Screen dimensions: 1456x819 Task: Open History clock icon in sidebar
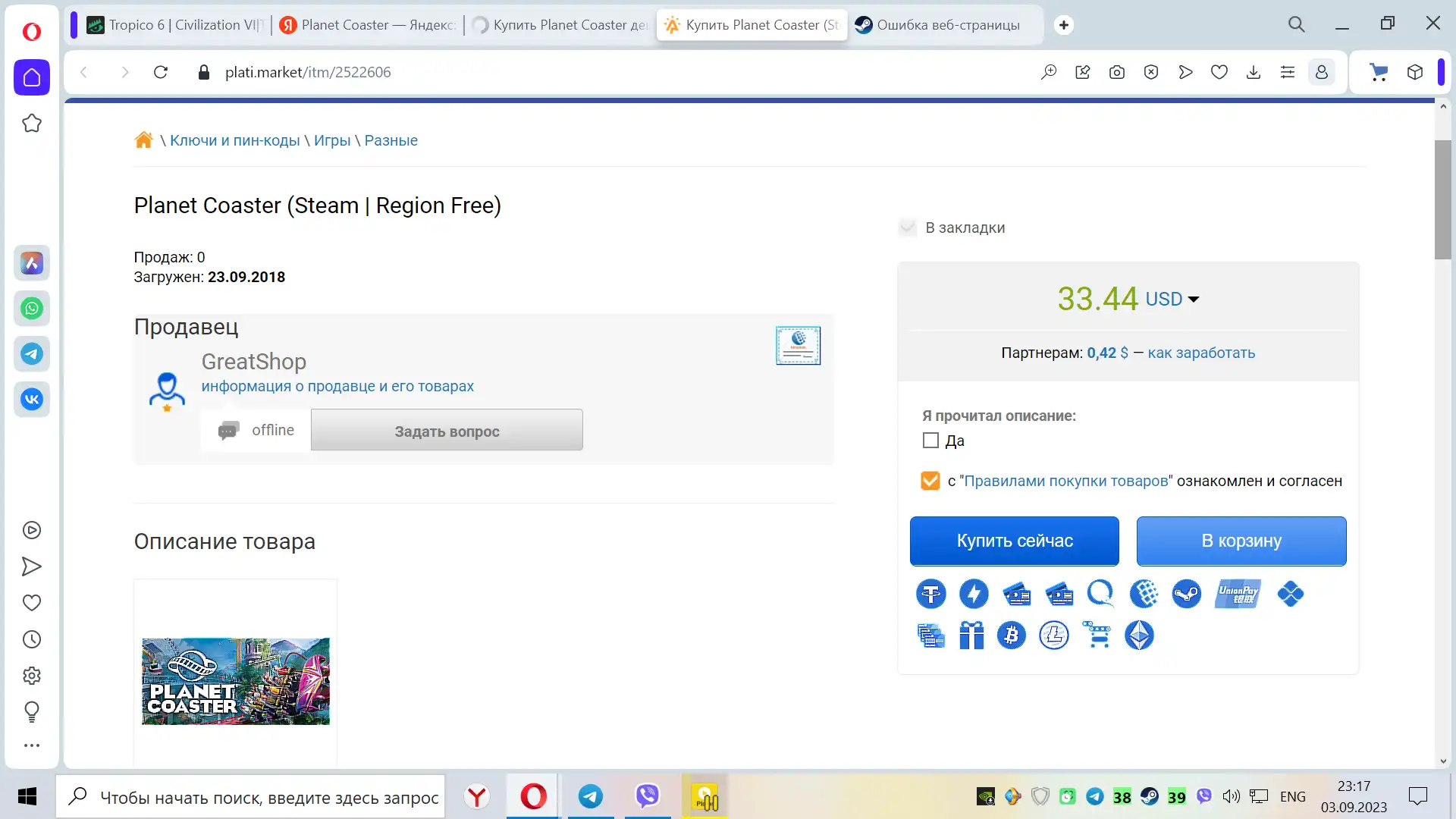pos(32,639)
